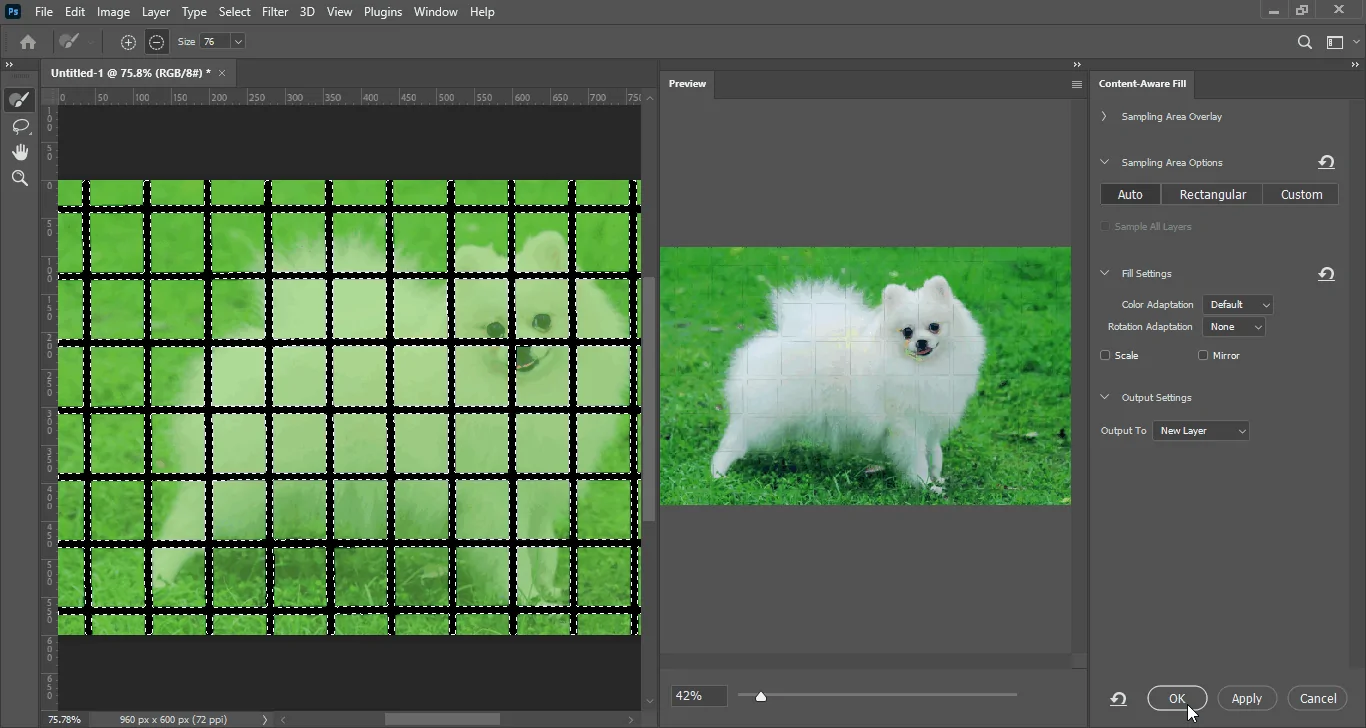Viewport: 1366px width, 728px height.
Task: Click the OK button to apply the fill
Action: pyautogui.click(x=1177, y=698)
